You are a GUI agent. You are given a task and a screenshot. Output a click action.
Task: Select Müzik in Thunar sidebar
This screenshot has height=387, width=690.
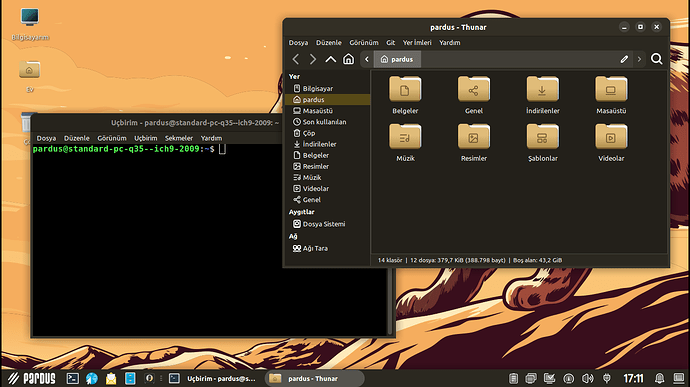pos(327,177)
